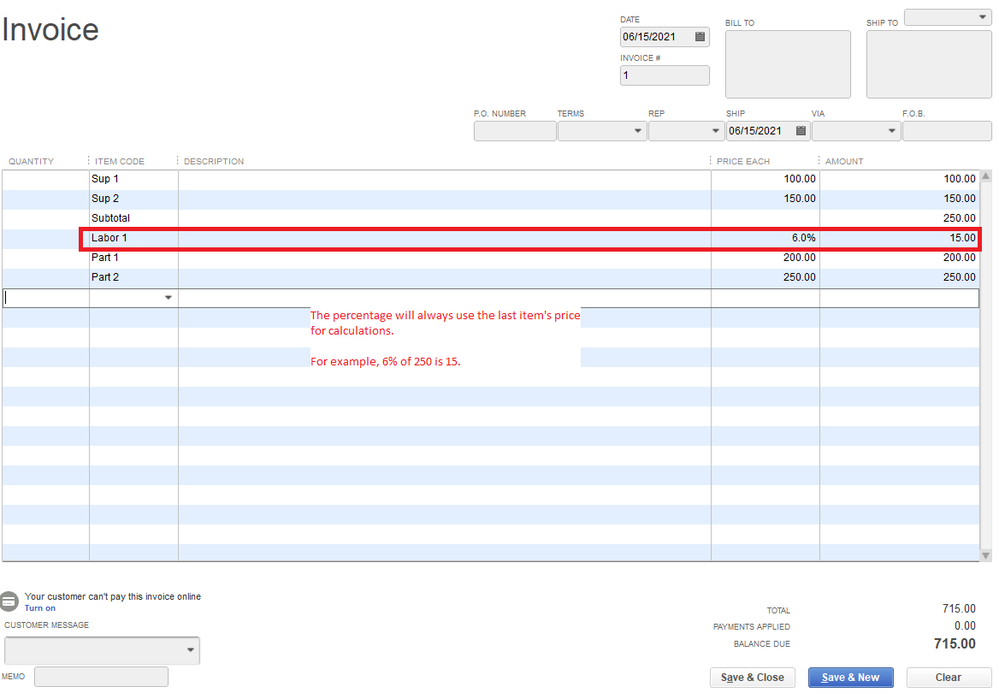Viewport: 999px width, 694px height.
Task: Open the Ship date calendar picker
Action: [801, 131]
